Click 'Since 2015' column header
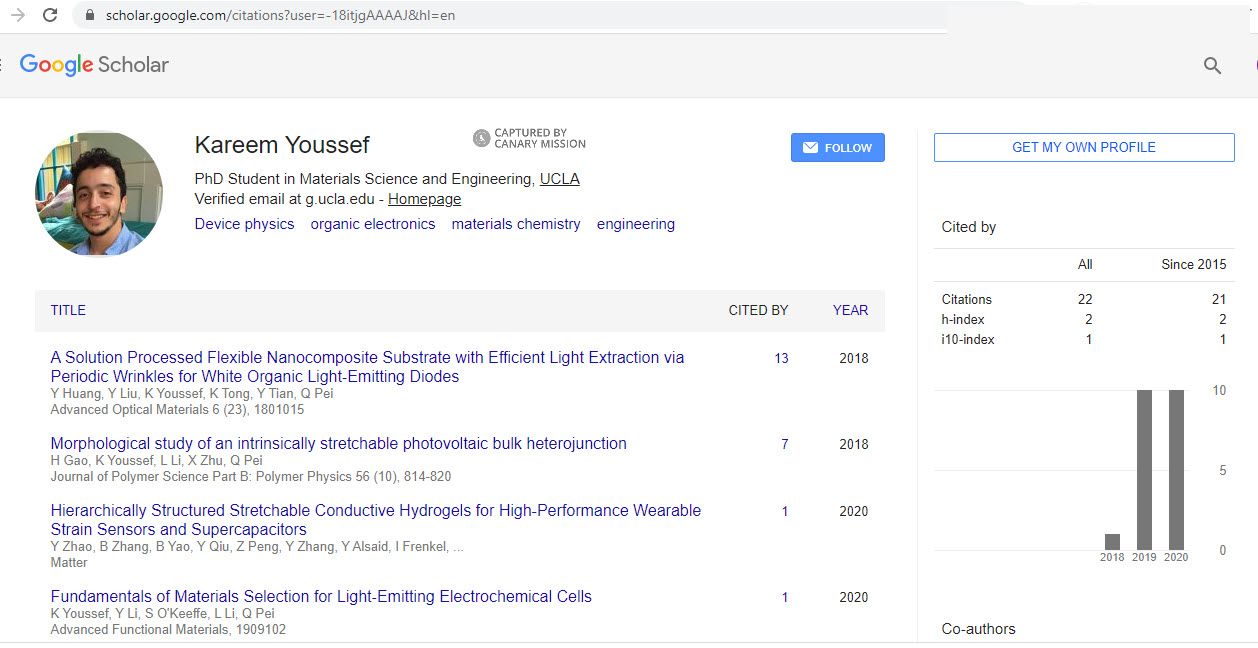The height and width of the screenshot is (648, 1258). (1193, 264)
